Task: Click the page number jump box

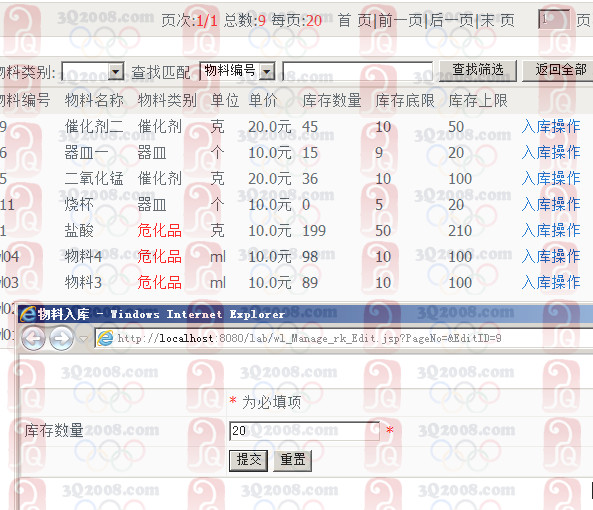Action: click(x=554, y=20)
